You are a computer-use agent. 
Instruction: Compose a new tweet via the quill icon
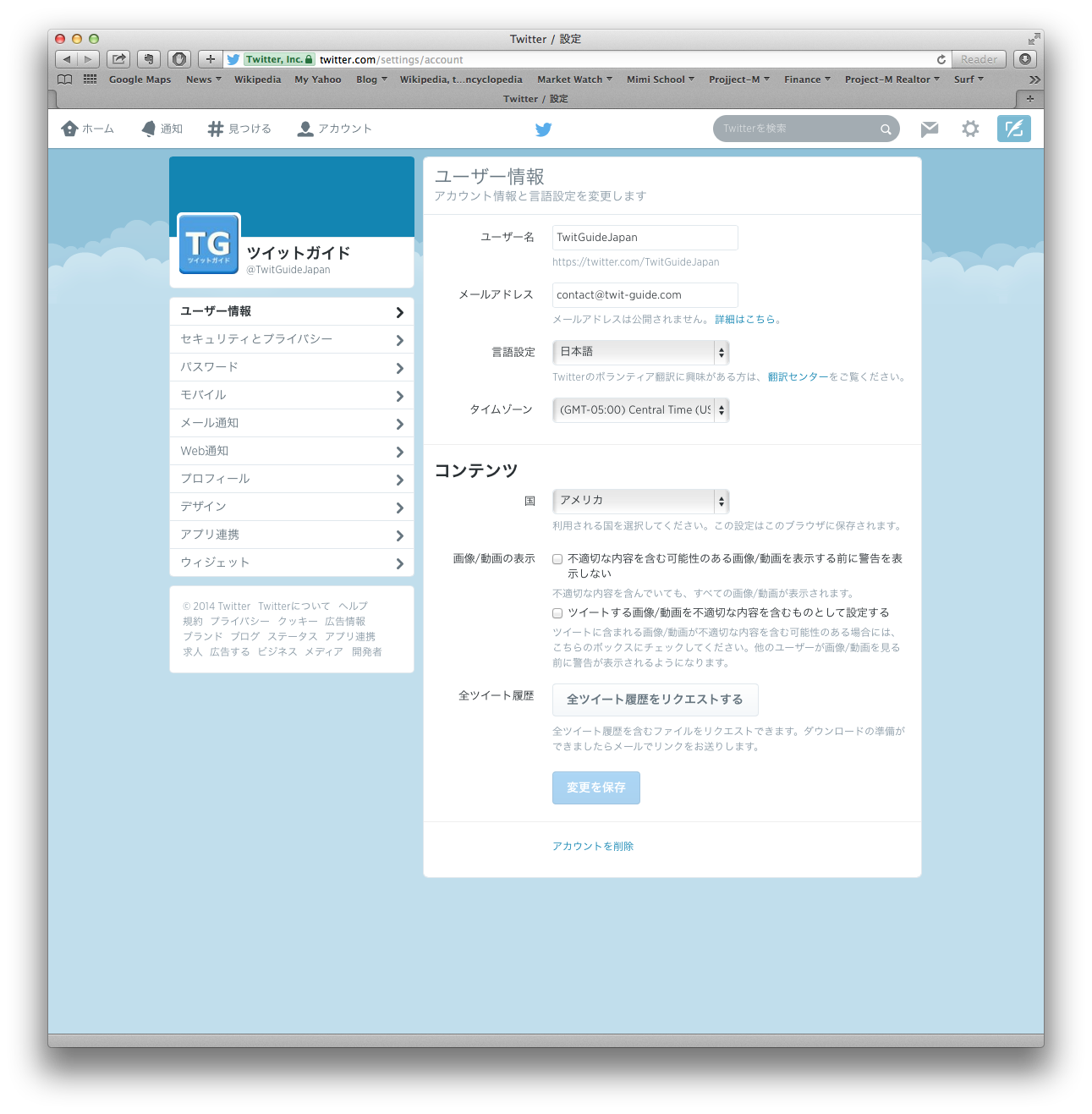1013,129
